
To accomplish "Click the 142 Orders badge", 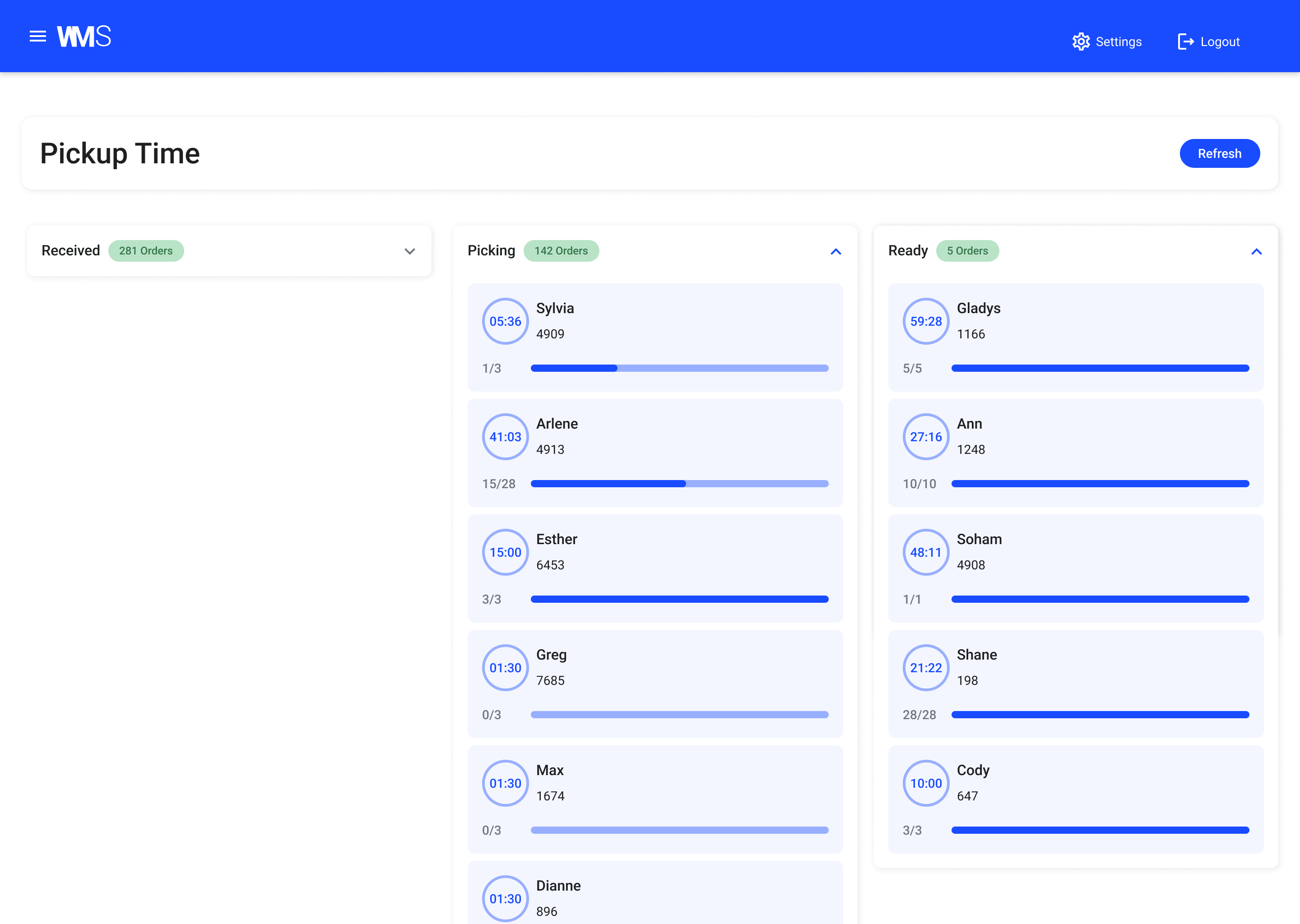I will [x=561, y=251].
